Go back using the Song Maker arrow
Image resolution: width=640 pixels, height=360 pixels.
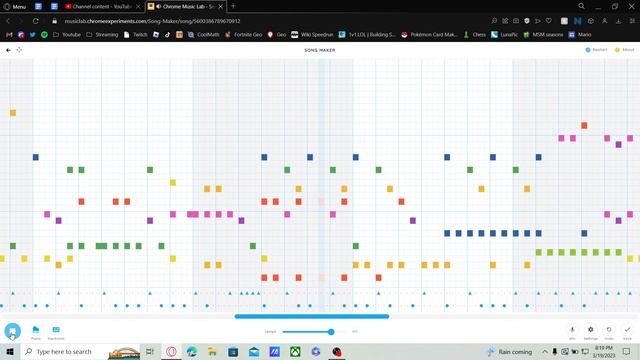8,50
